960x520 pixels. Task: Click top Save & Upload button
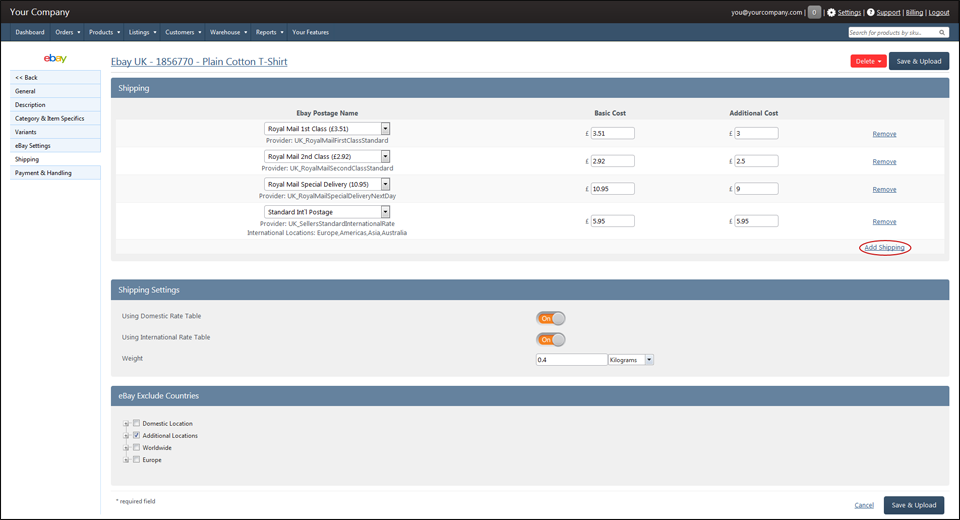pos(919,61)
